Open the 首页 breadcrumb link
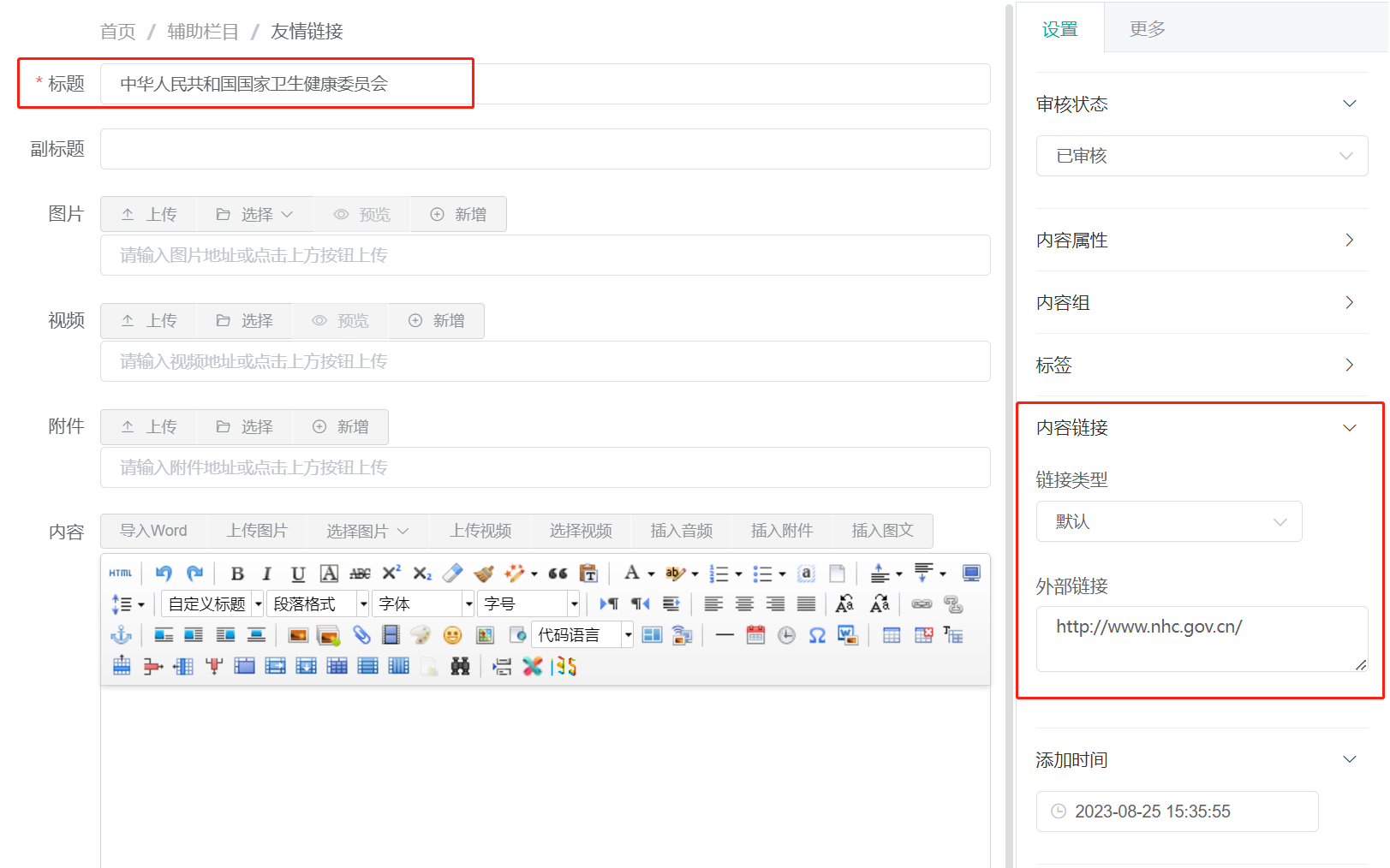The width and height of the screenshot is (1390, 868). [x=116, y=31]
